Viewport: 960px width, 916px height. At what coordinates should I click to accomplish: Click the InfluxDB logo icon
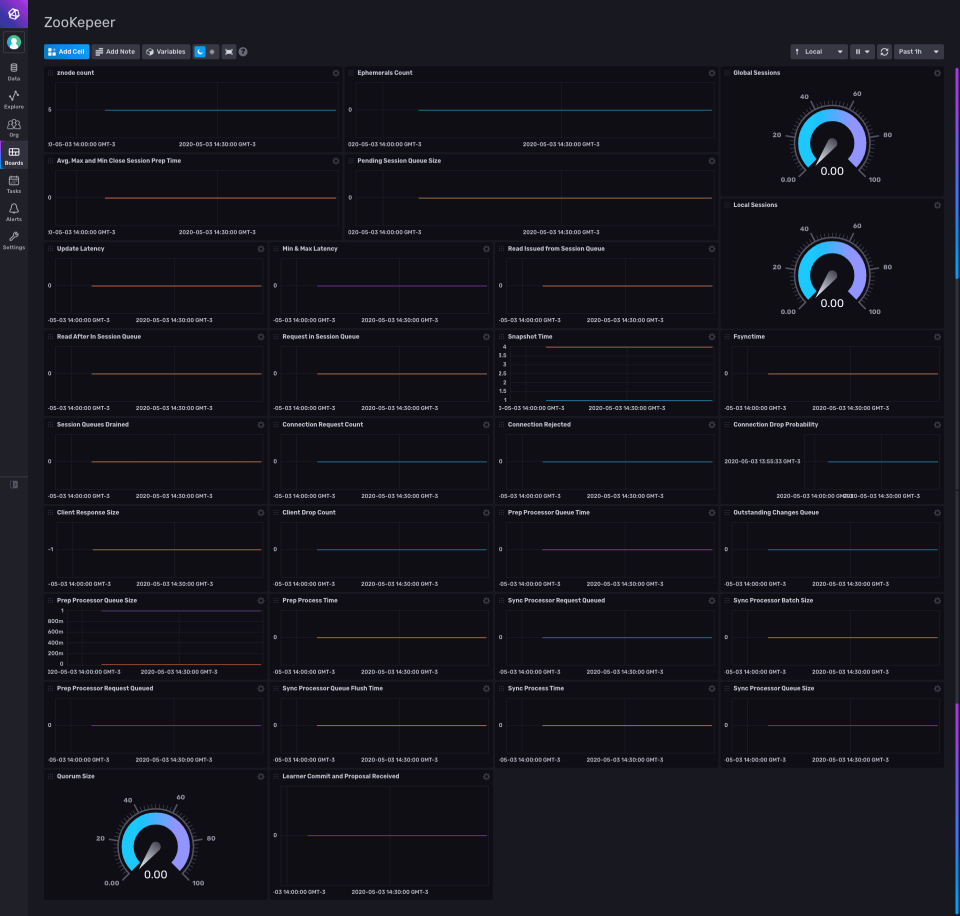point(14,14)
